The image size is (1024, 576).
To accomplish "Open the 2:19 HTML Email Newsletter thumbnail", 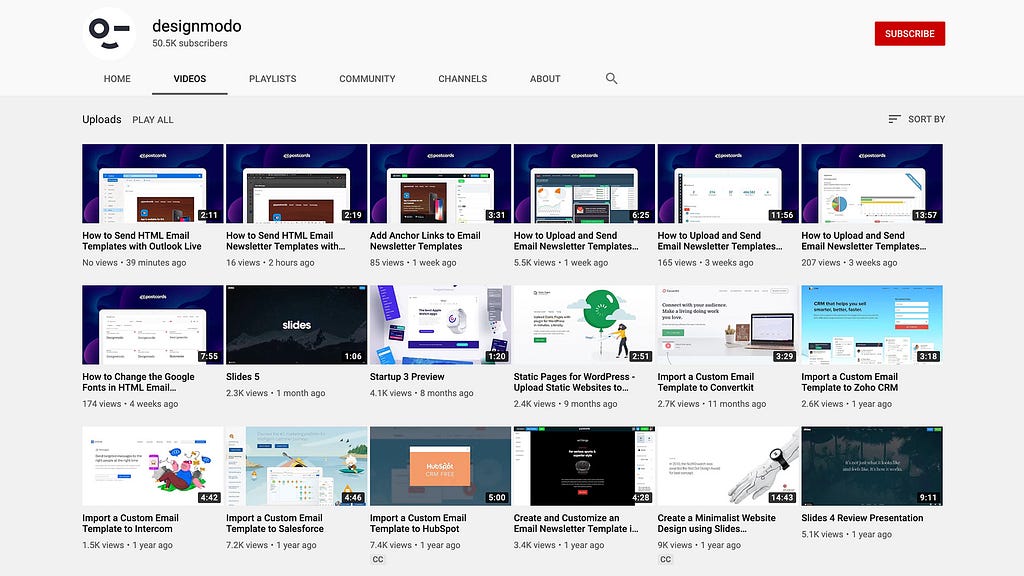I will [296, 184].
